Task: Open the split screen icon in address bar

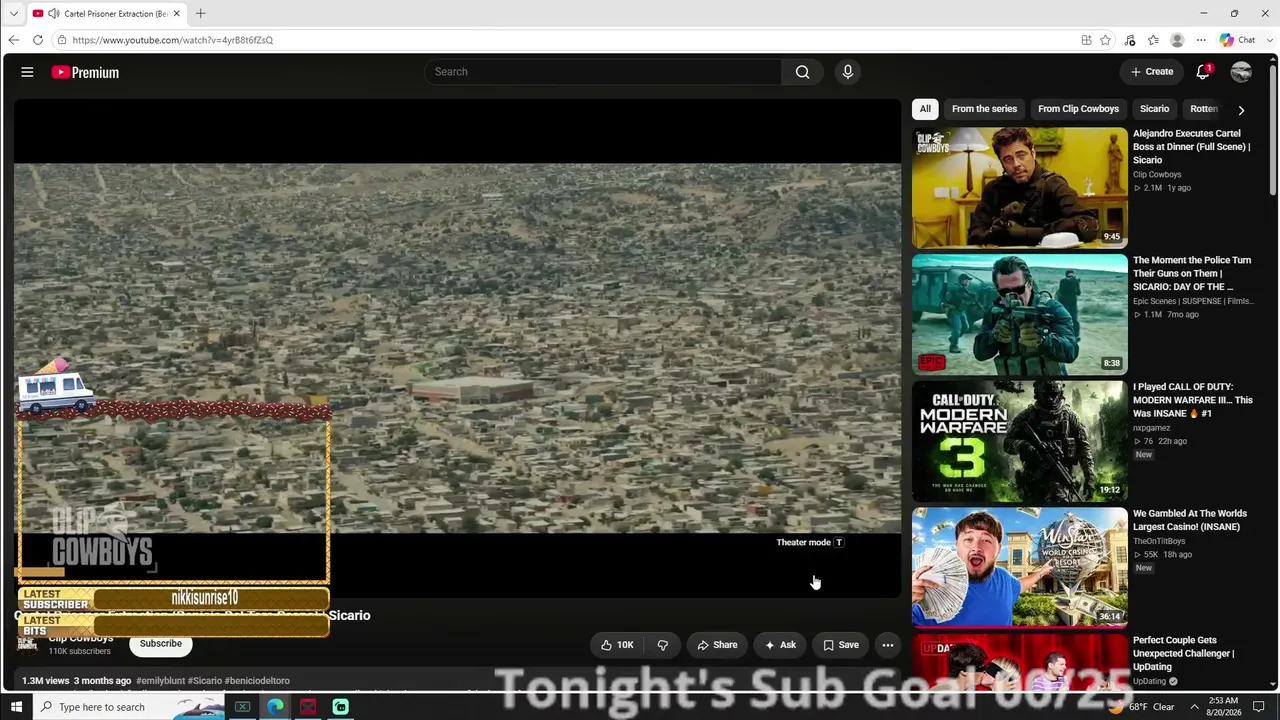Action: (1086, 40)
